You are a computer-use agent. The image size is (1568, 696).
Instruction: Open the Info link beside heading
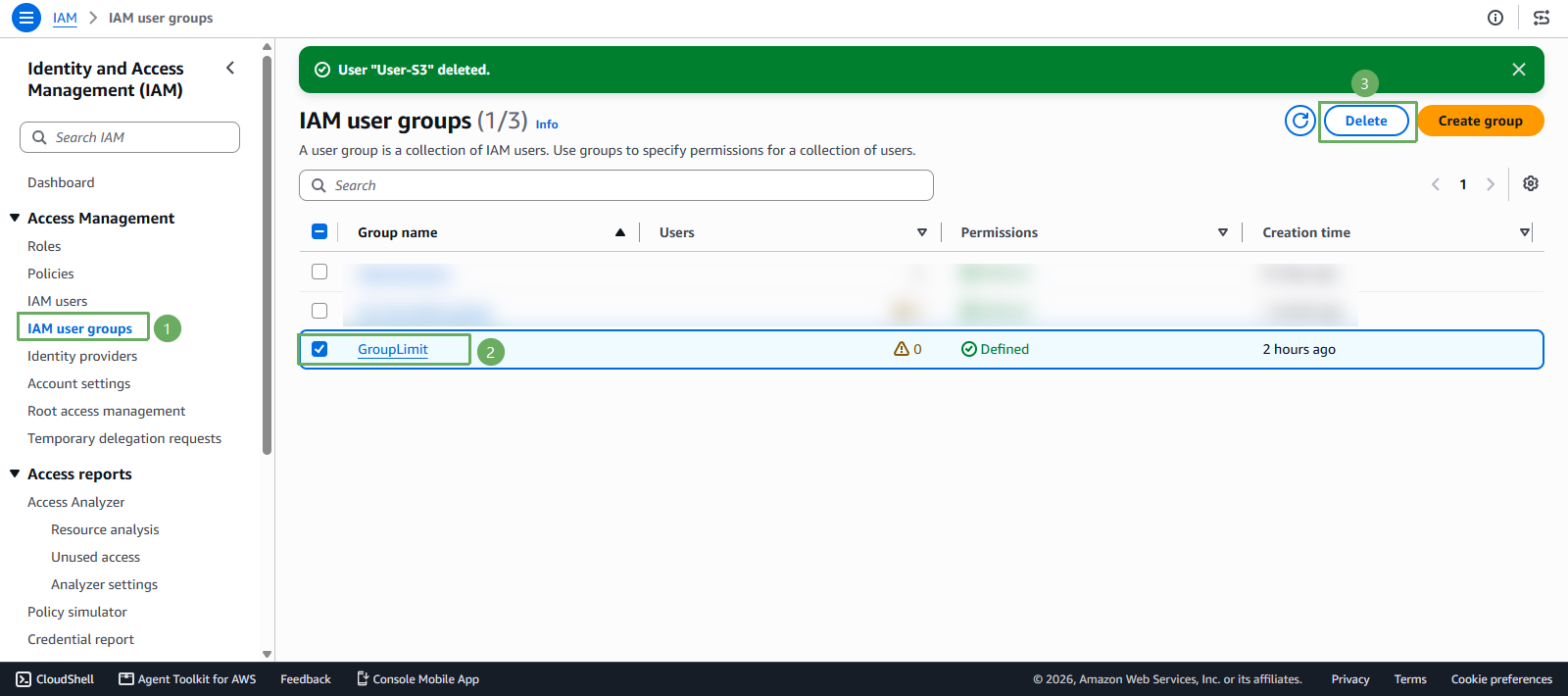pos(547,124)
